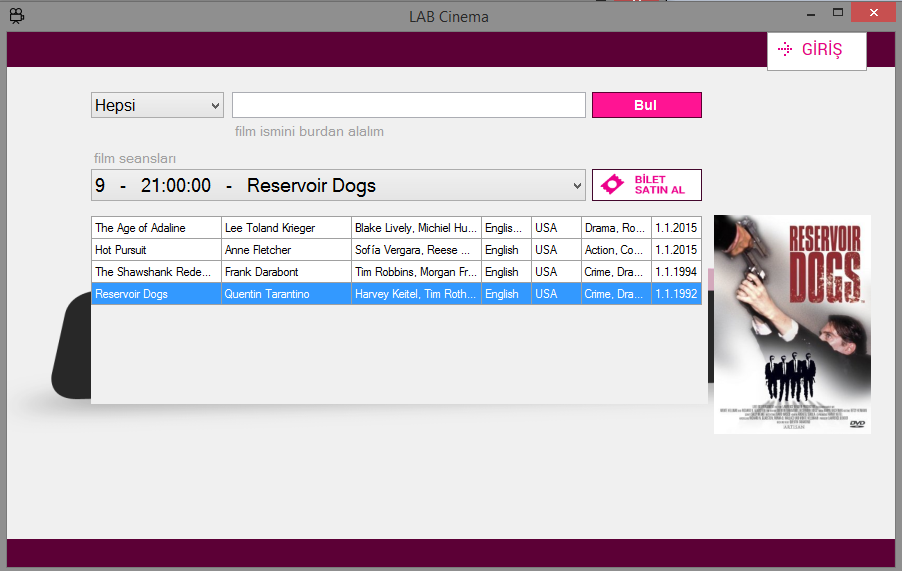Select 'Tim Robbins, Morgan Fr...' cast cell
The width and height of the screenshot is (902, 571).
[416, 272]
